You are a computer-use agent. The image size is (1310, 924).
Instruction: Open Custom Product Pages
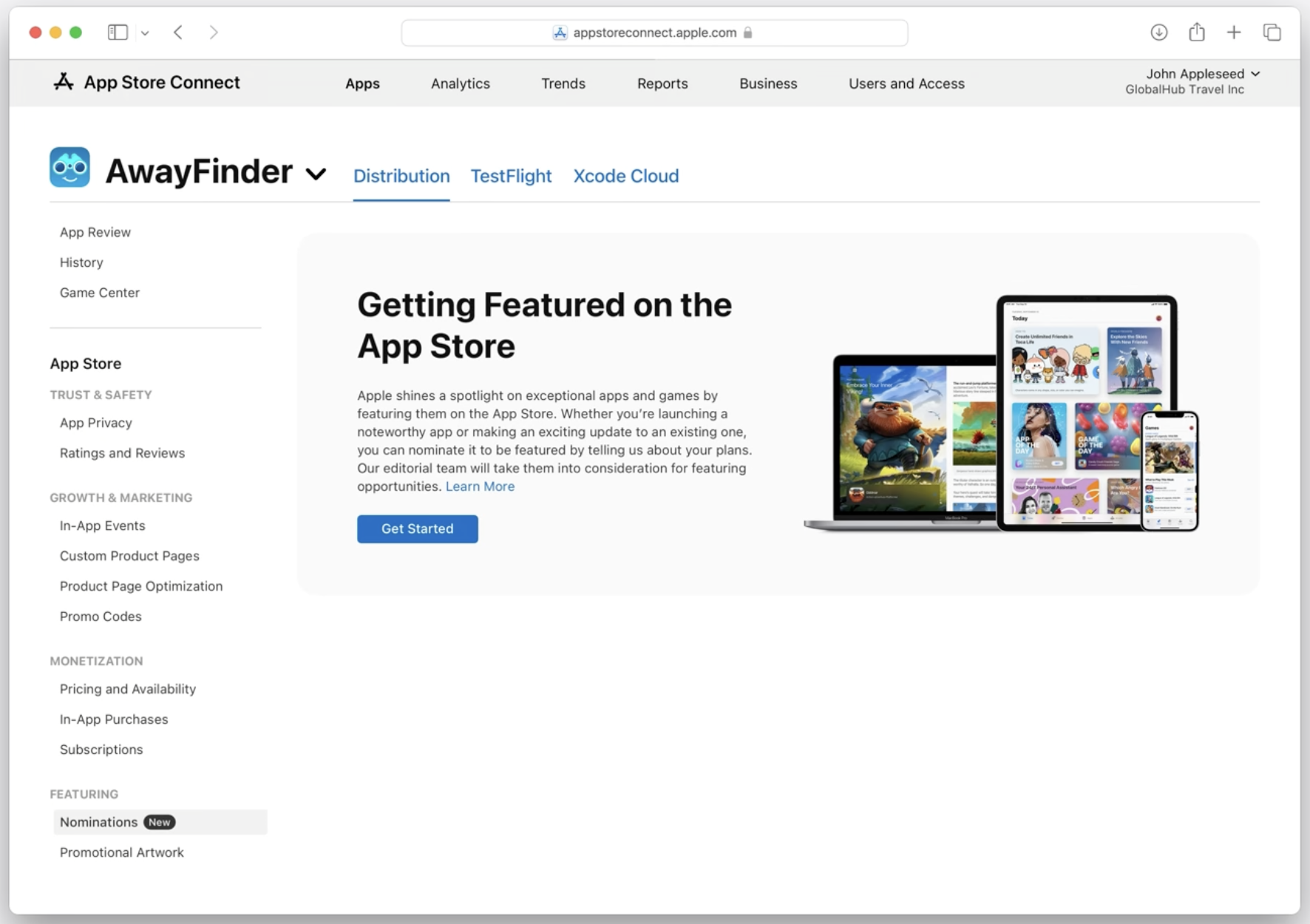pyautogui.click(x=129, y=556)
